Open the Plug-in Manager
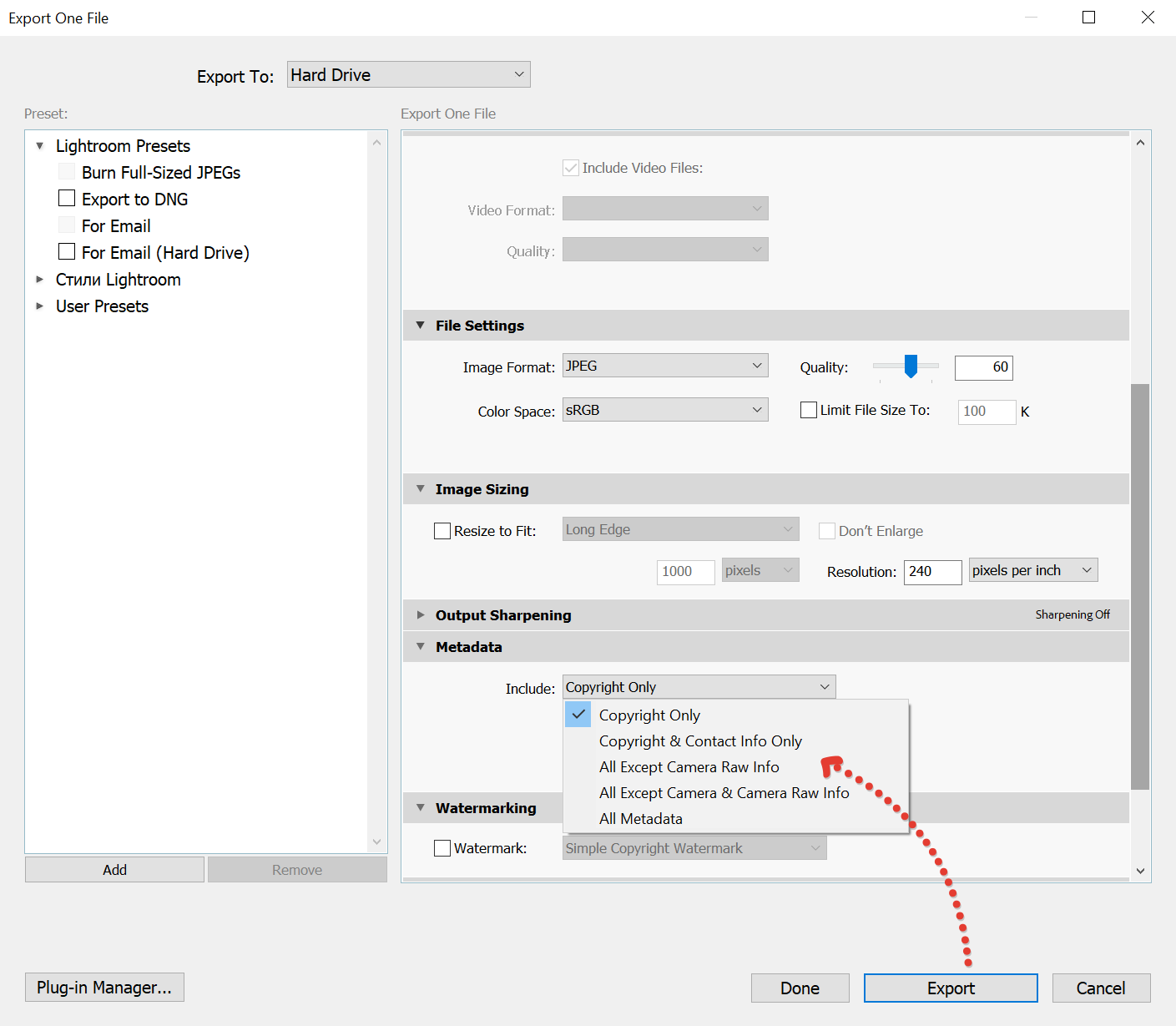Image resolution: width=1176 pixels, height=1026 pixels. click(x=104, y=988)
